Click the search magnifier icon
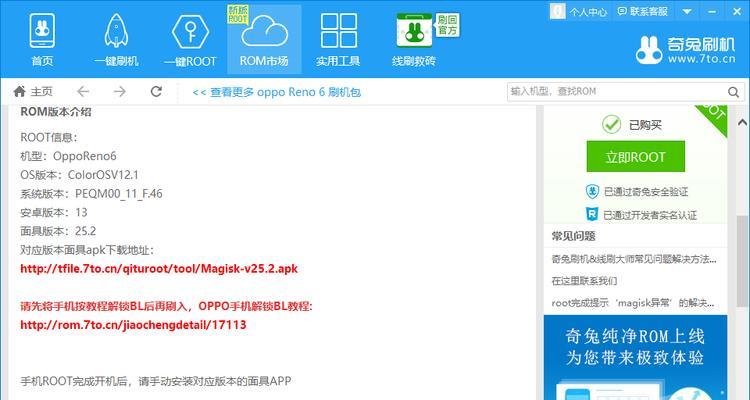 (x=734, y=92)
